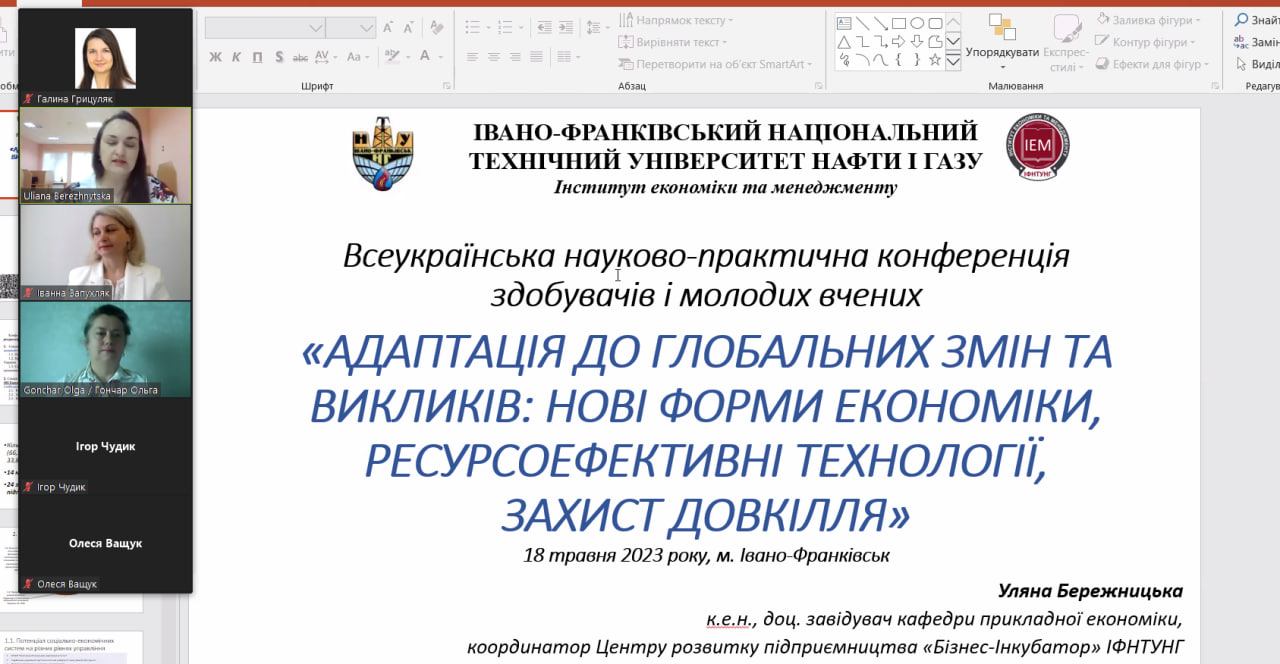Viewport: 1280px width, 664px height.
Task: Select the Oval shape in shapes gallery
Action: click(x=917, y=23)
